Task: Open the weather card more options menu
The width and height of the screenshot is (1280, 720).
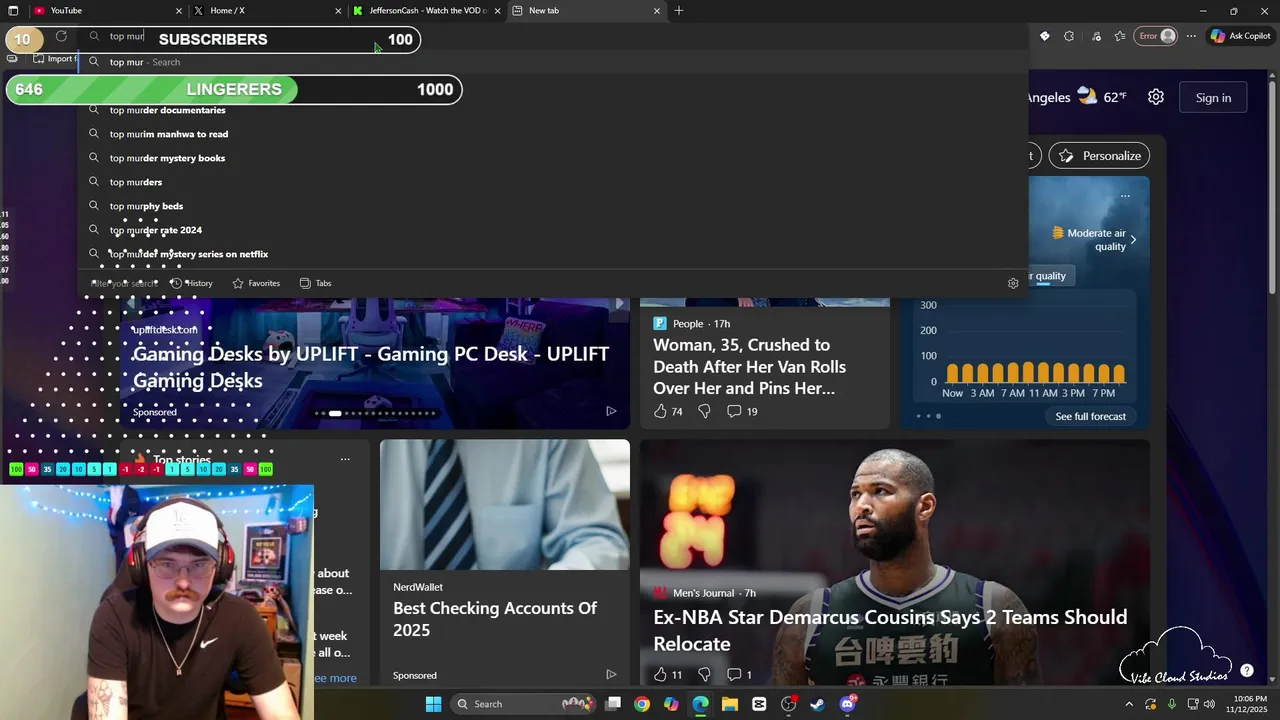Action: (1125, 196)
